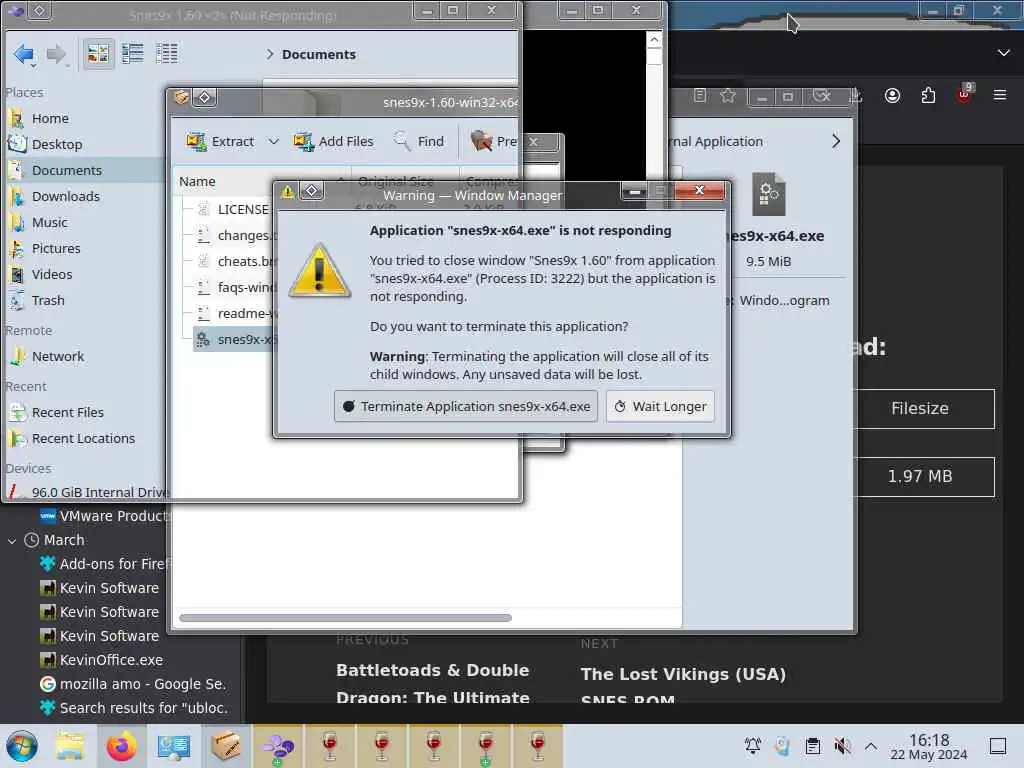Expand hidden system tray icons
This screenshot has height=768, width=1024.
point(871,745)
